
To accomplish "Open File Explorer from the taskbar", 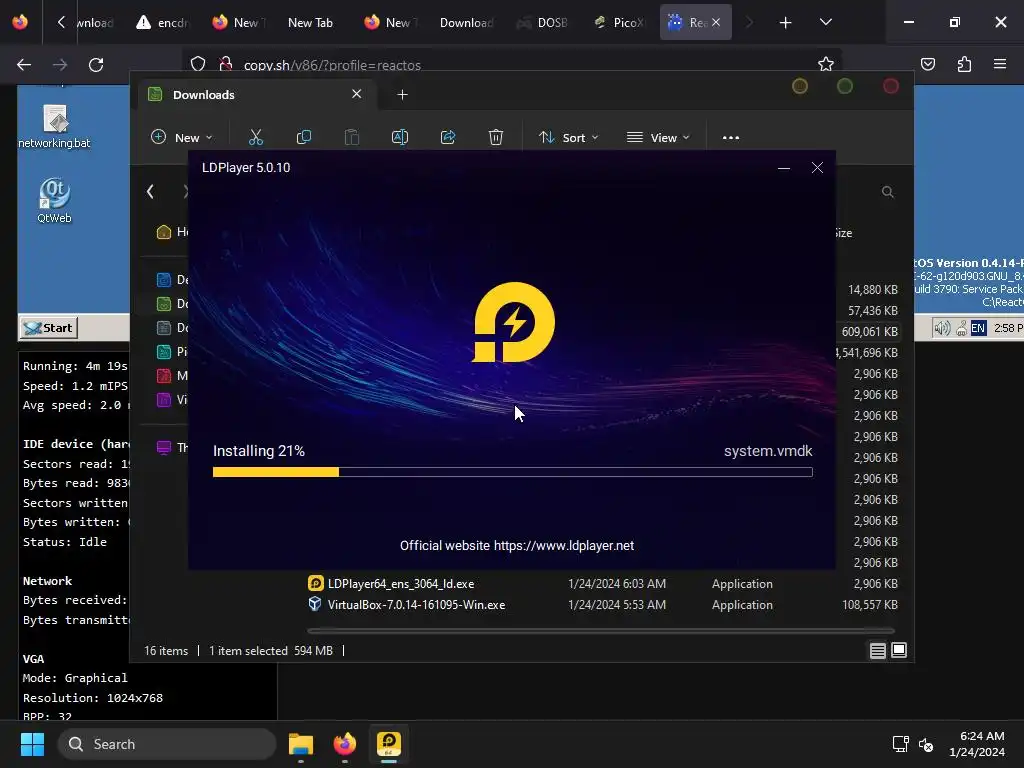I will click(x=301, y=744).
